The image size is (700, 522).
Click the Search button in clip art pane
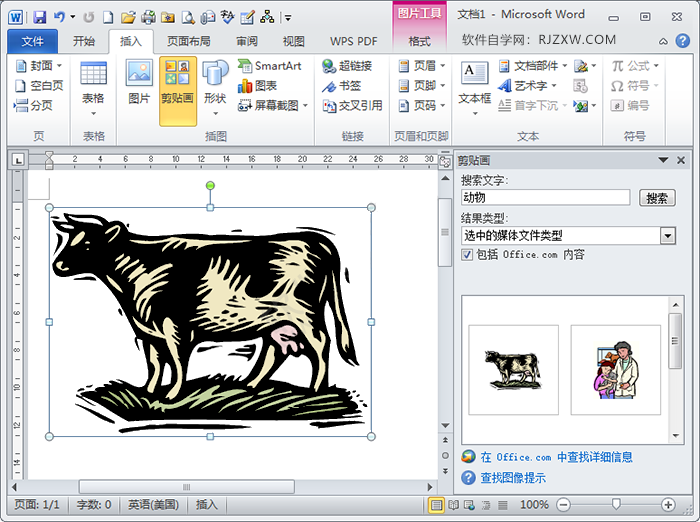click(x=657, y=198)
